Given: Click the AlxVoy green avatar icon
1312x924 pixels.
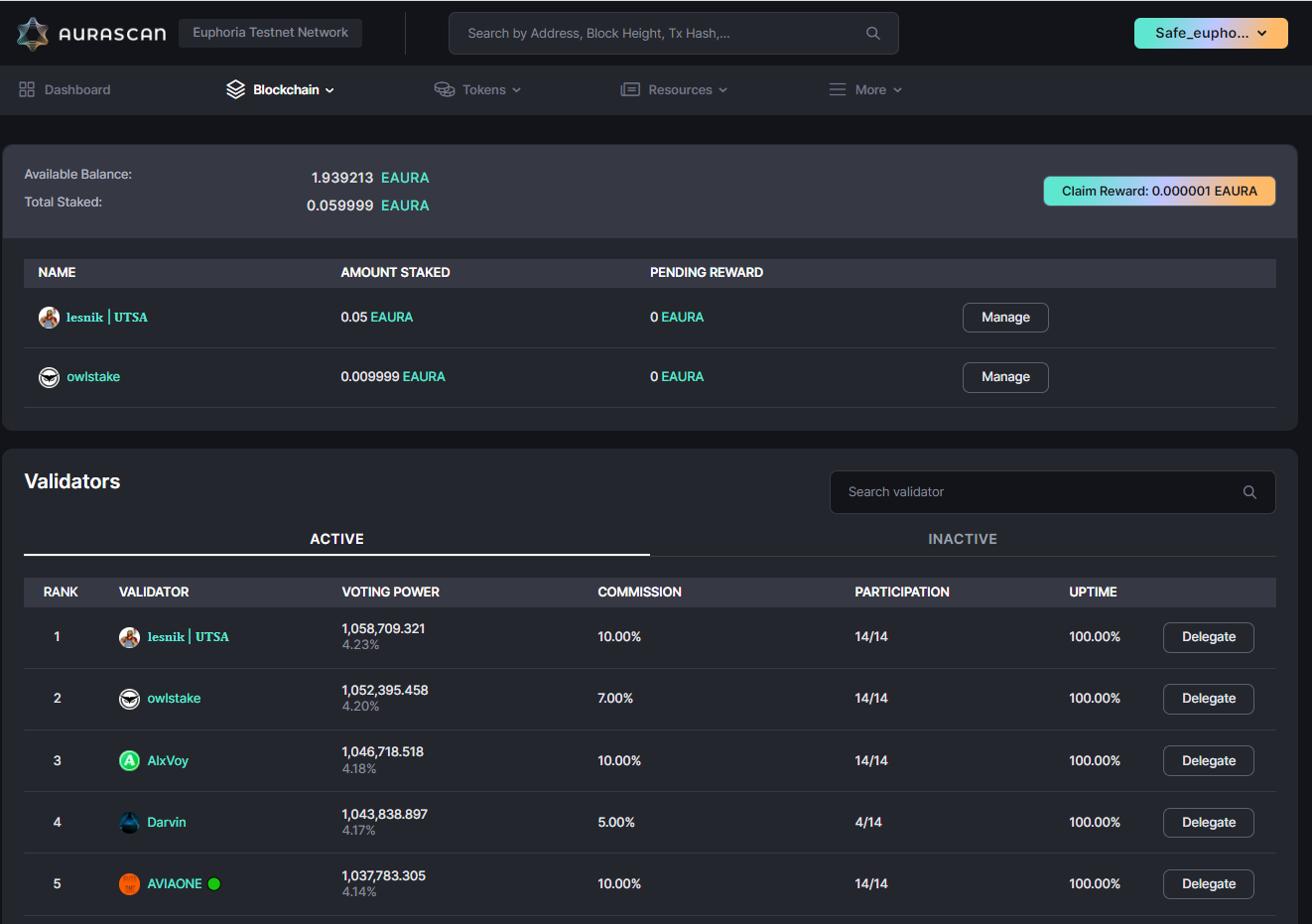Looking at the screenshot, I should [129, 760].
